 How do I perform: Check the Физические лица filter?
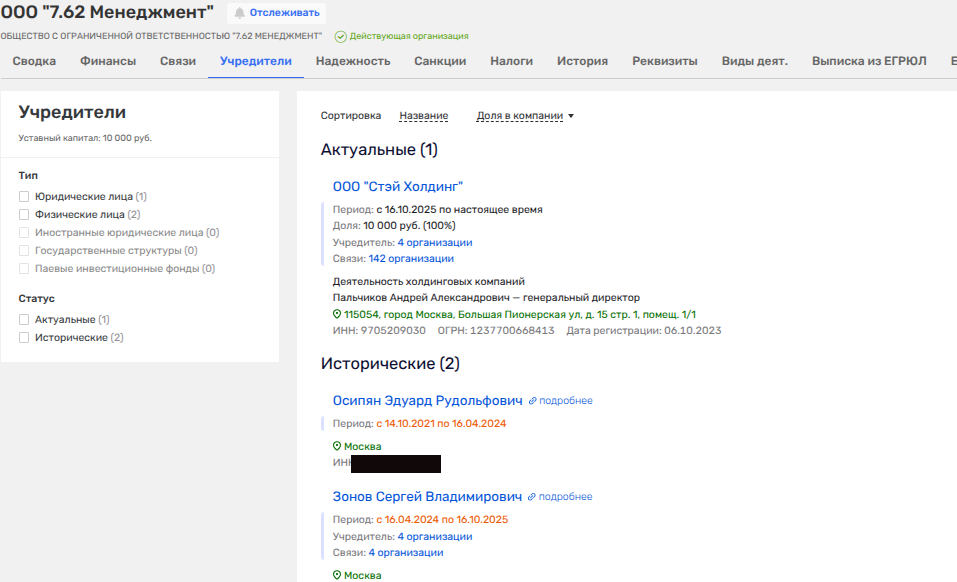pos(24,214)
